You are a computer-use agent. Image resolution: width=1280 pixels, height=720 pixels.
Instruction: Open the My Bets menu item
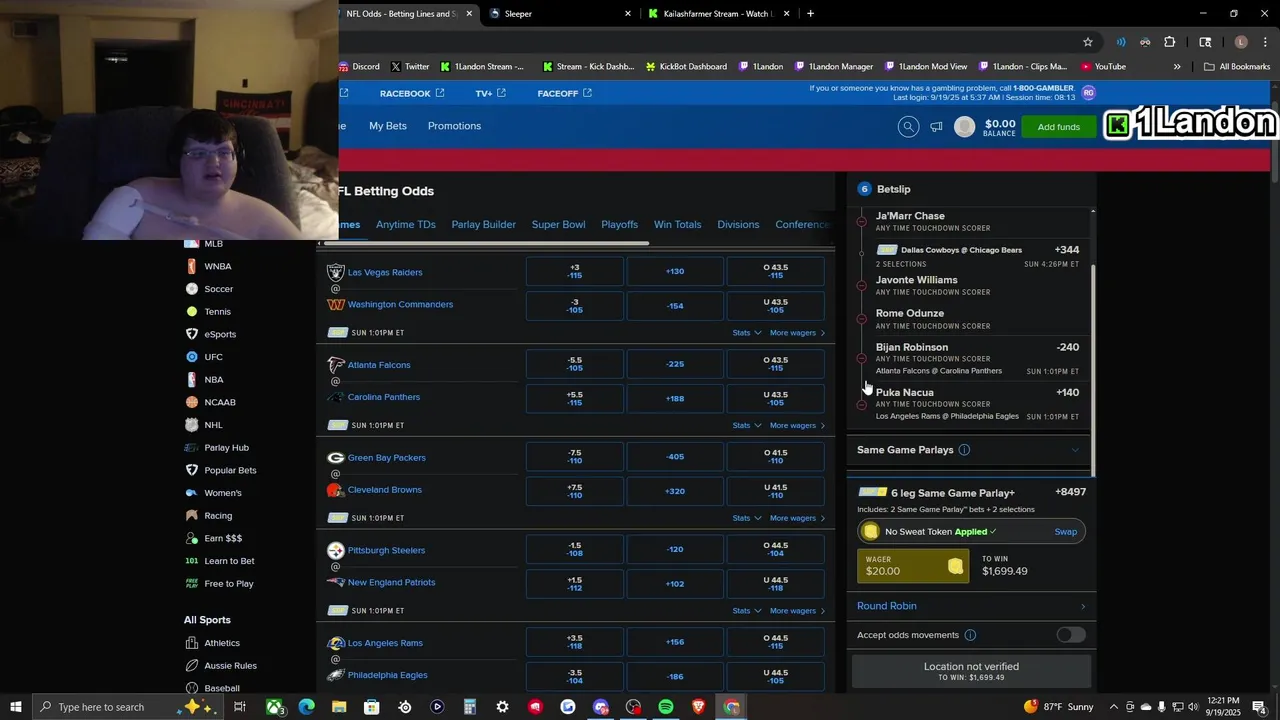[x=388, y=126]
